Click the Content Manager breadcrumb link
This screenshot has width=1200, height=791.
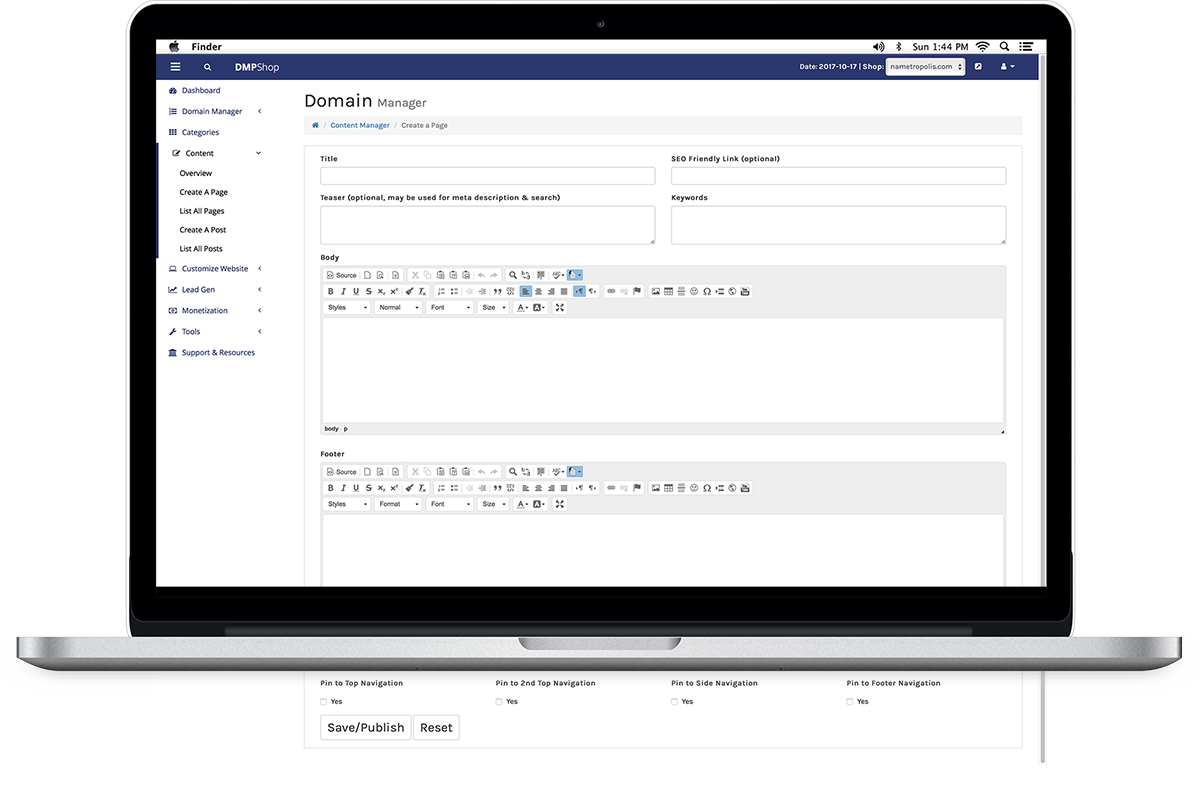(360, 126)
